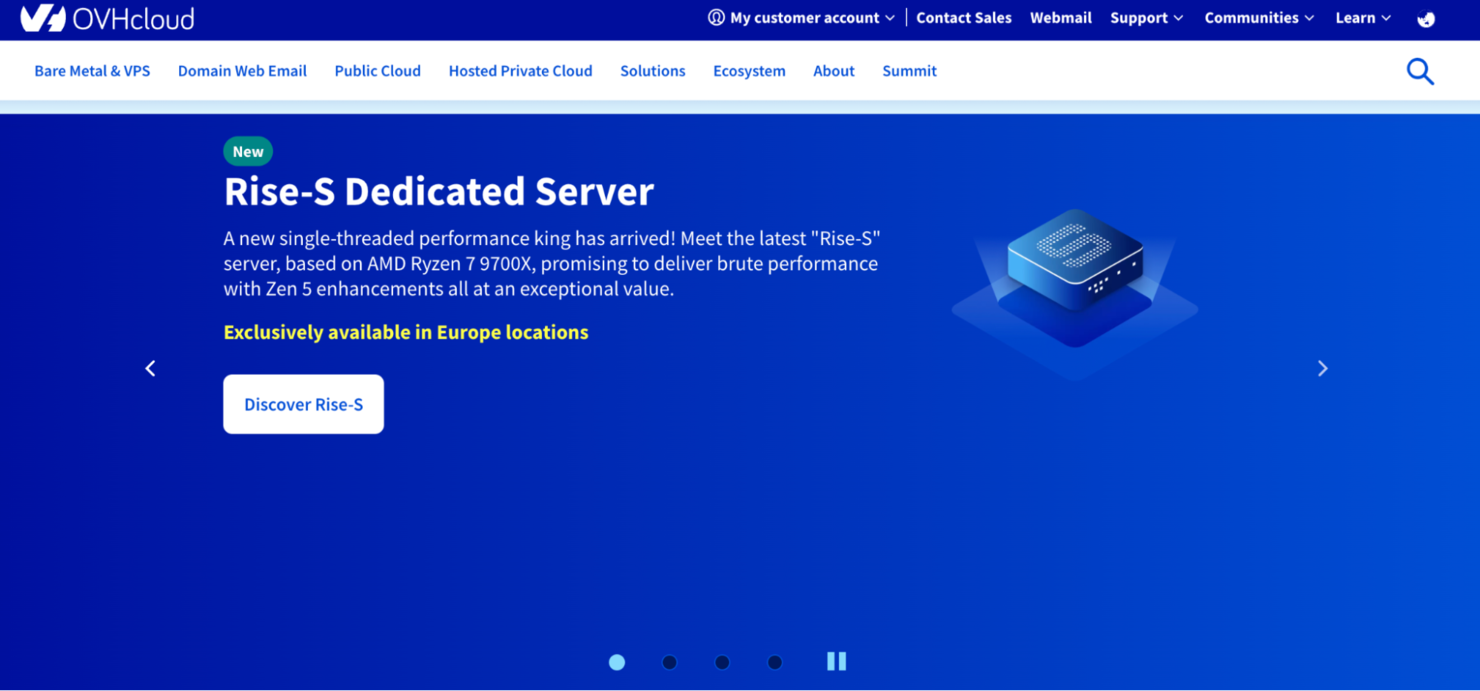1480x691 pixels.
Task: Expand the Learn menu chevron
Action: tap(1362, 17)
